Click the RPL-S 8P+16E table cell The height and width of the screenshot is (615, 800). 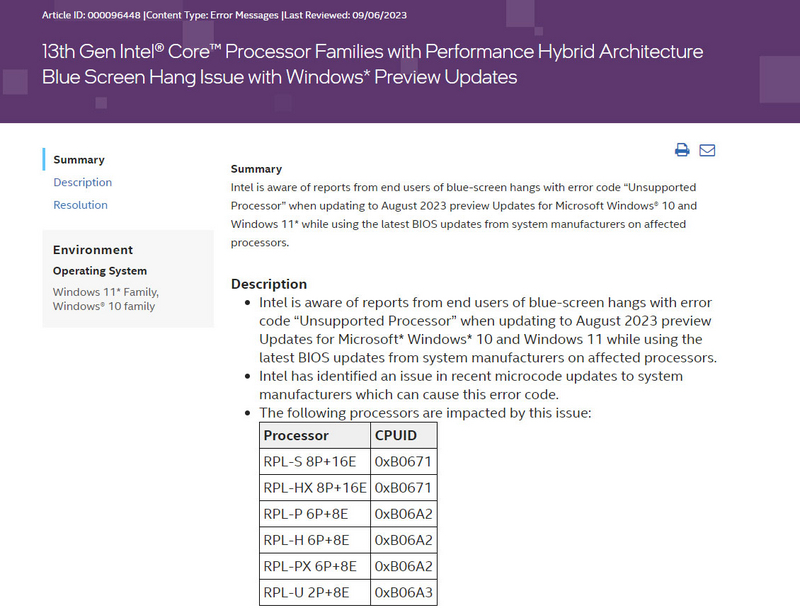[315, 461]
